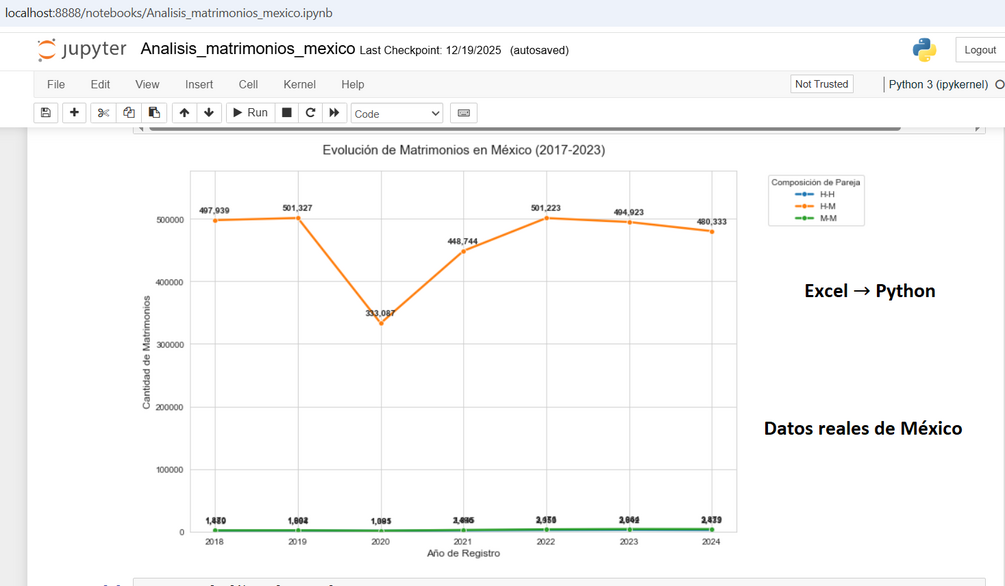The height and width of the screenshot is (586, 1005).
Task: Open the Kernel menu
Action: point(299,85)
